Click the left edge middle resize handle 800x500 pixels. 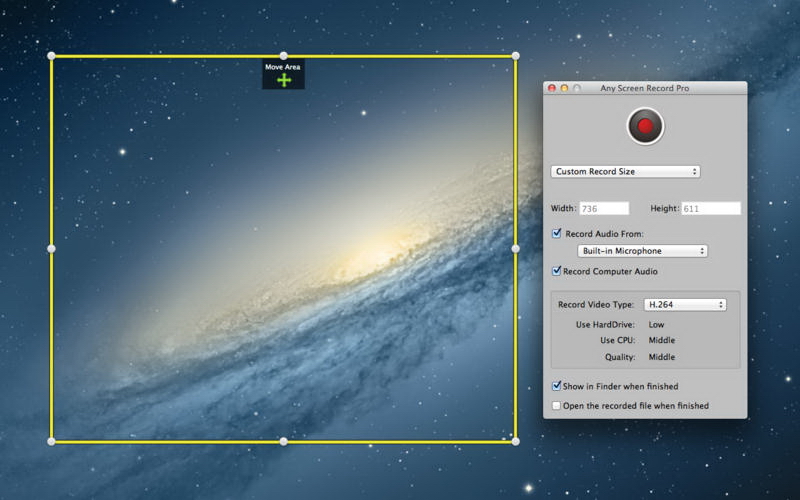[x=51, y=248]
